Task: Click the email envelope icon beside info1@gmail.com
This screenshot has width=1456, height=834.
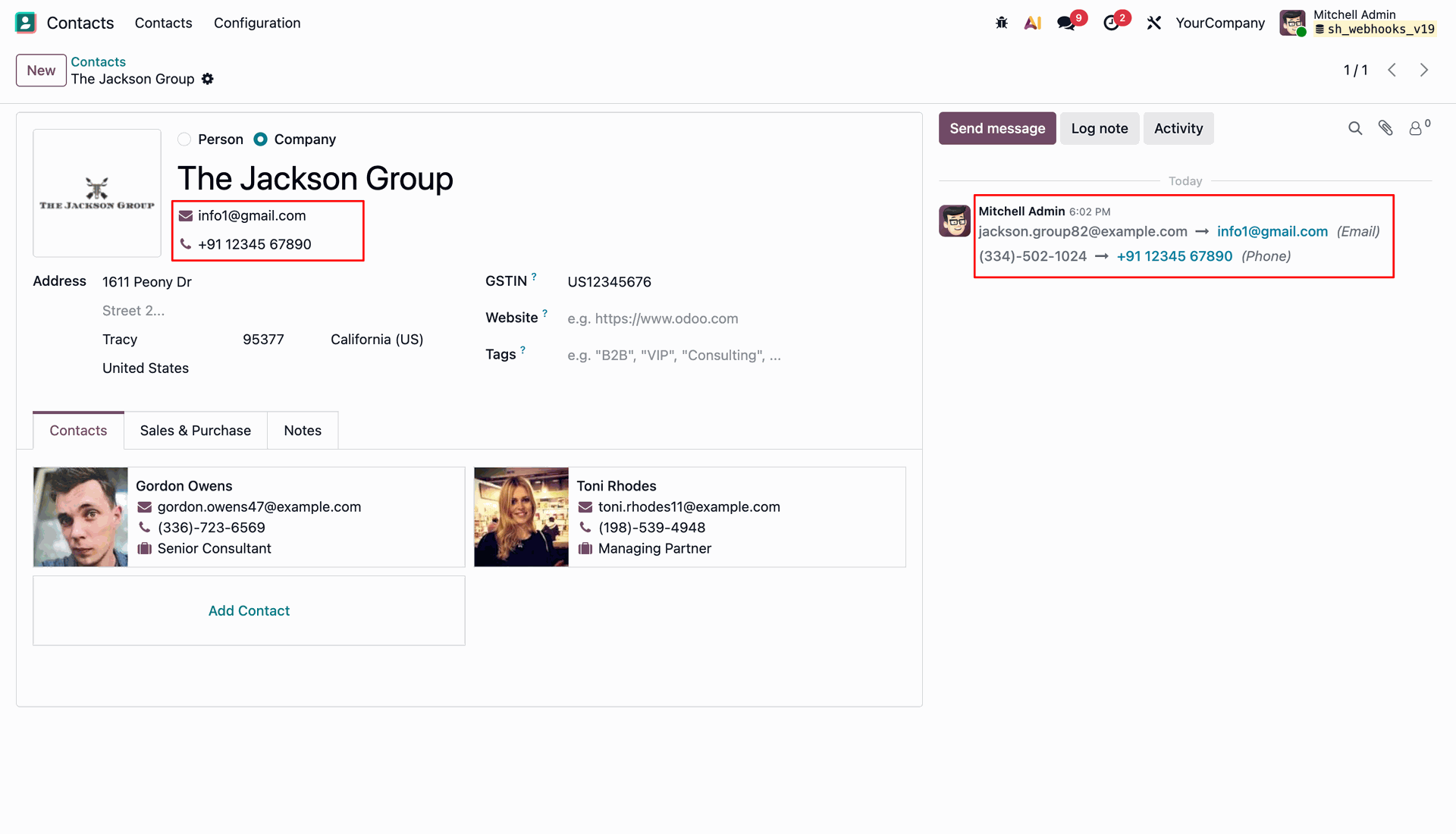Action: (x=186, y=216)
